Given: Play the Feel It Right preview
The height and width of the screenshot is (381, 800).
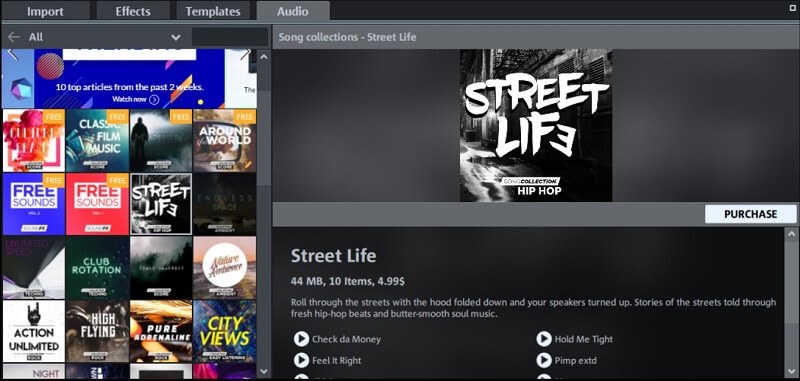Looking at the screenshot, I should coord(301,360).
